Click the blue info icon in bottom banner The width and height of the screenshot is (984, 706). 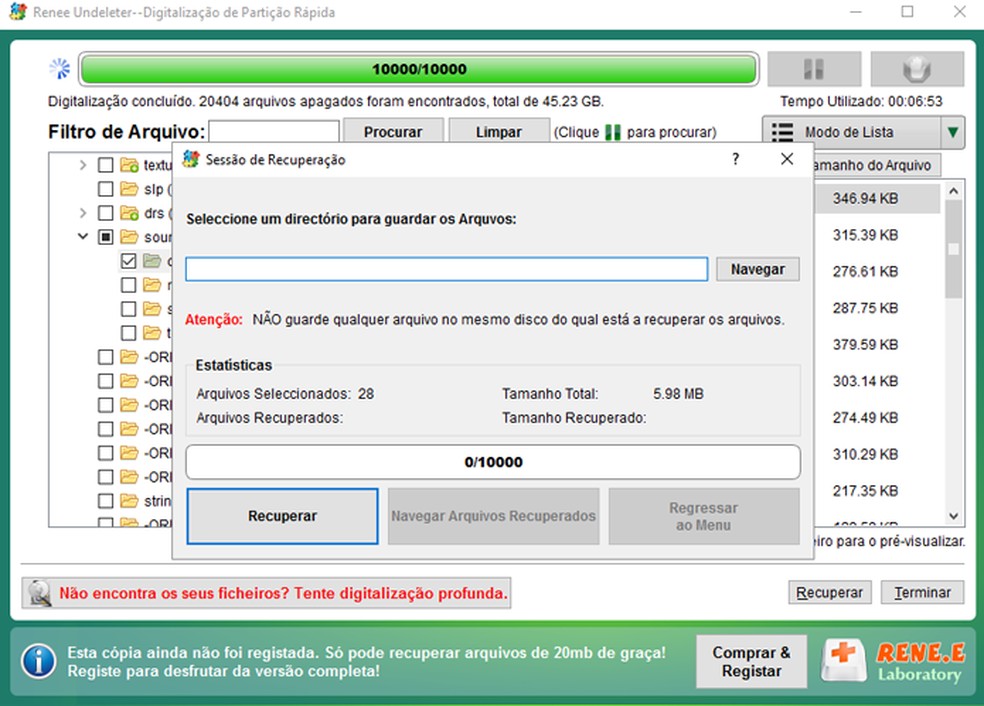pyautogui.click(x=39, y=661)
